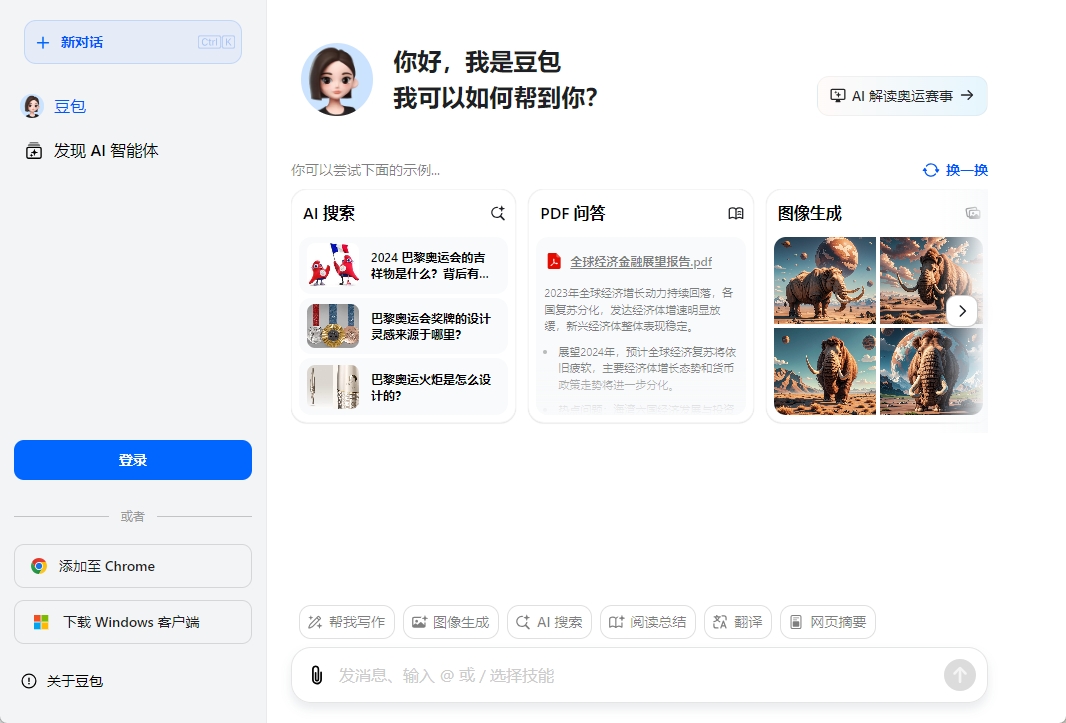Open AI 解读奥运赛事 banner

click(x=902, y=96)
